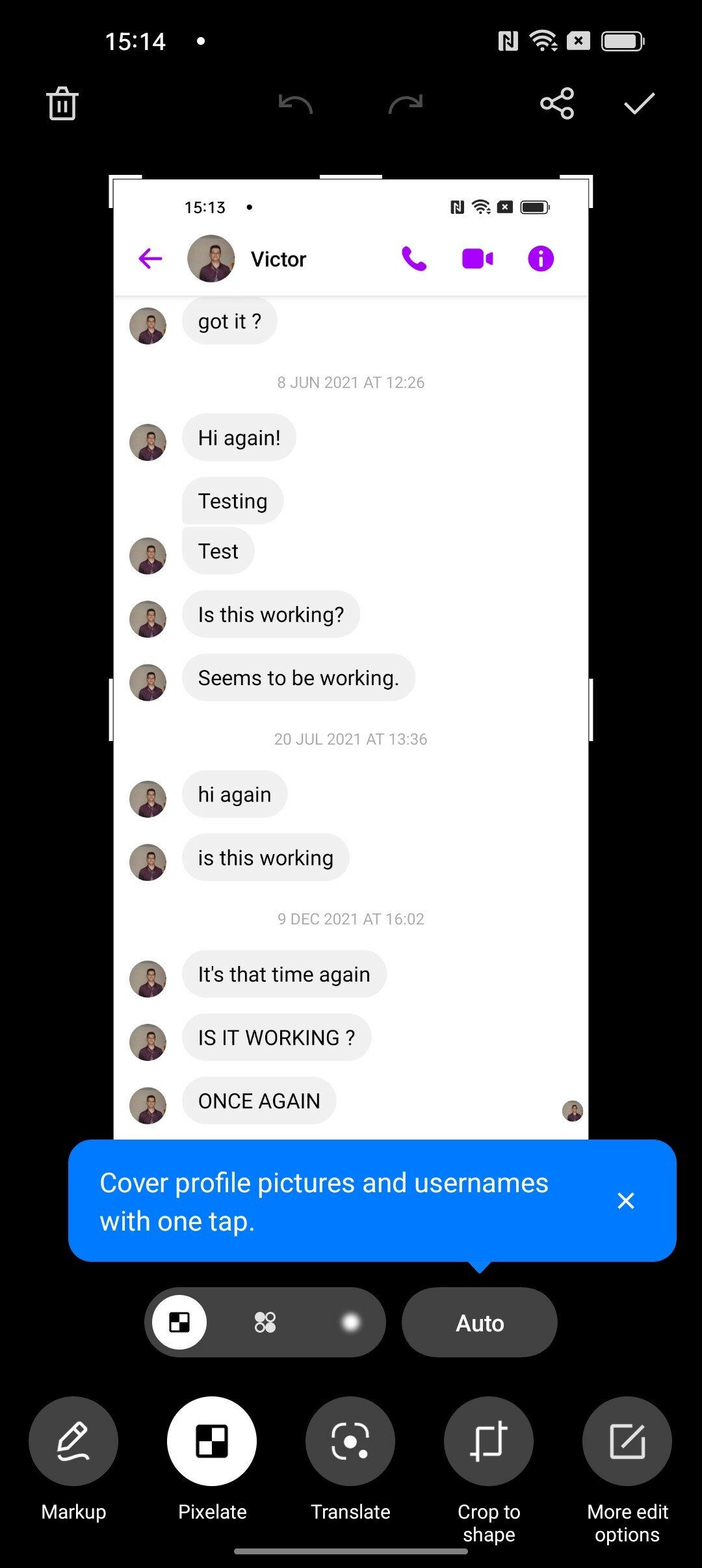Undo the last edit
This screenshot has width=702, height=1568.
(x=296, y=104)
